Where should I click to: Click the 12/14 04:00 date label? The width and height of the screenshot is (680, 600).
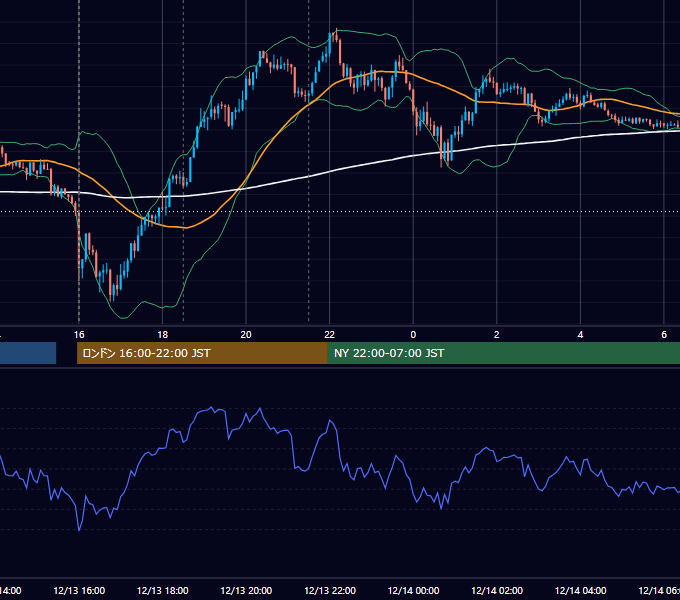[x=581, y=590]
